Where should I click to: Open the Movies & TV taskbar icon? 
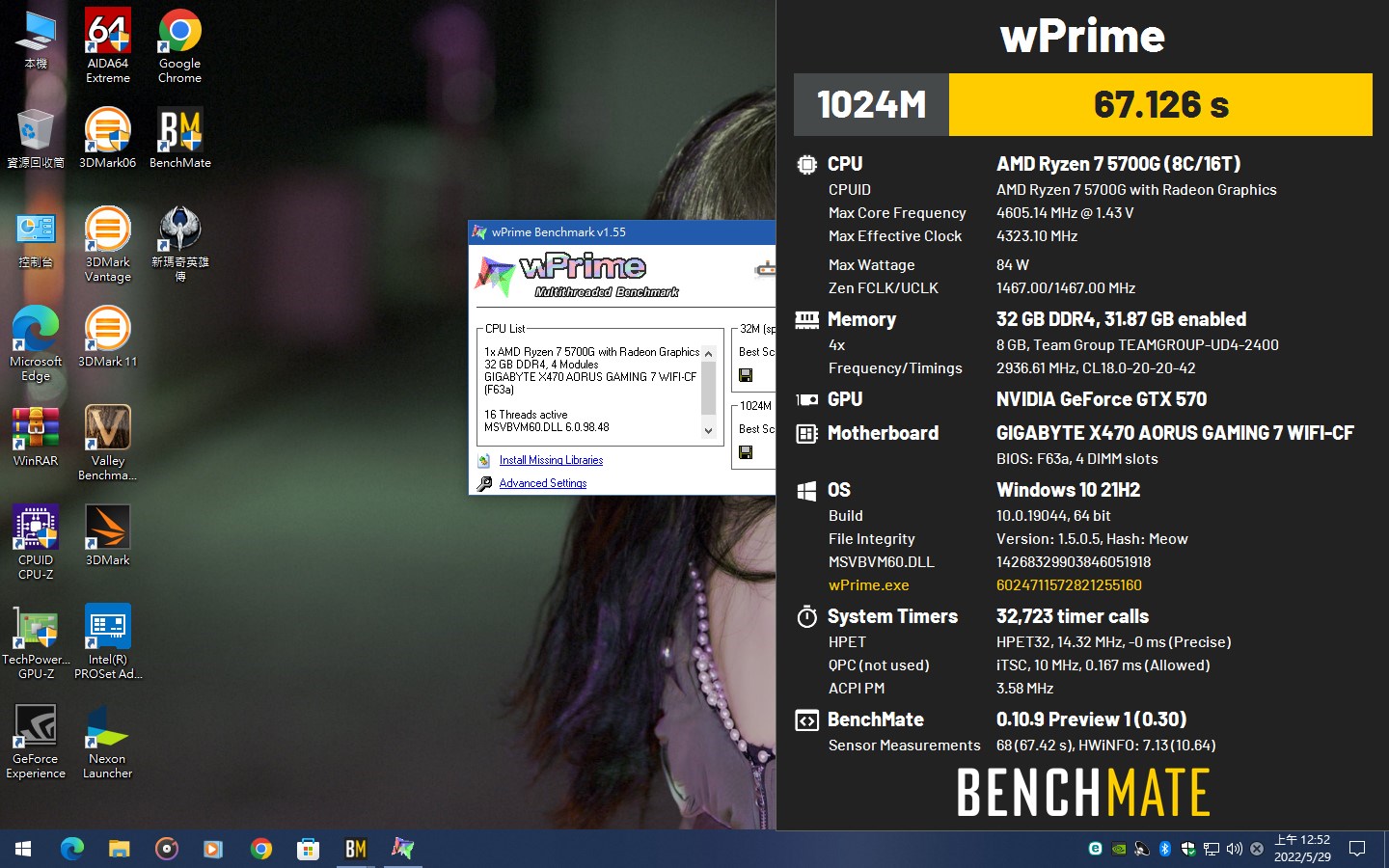tap(213, 849)
